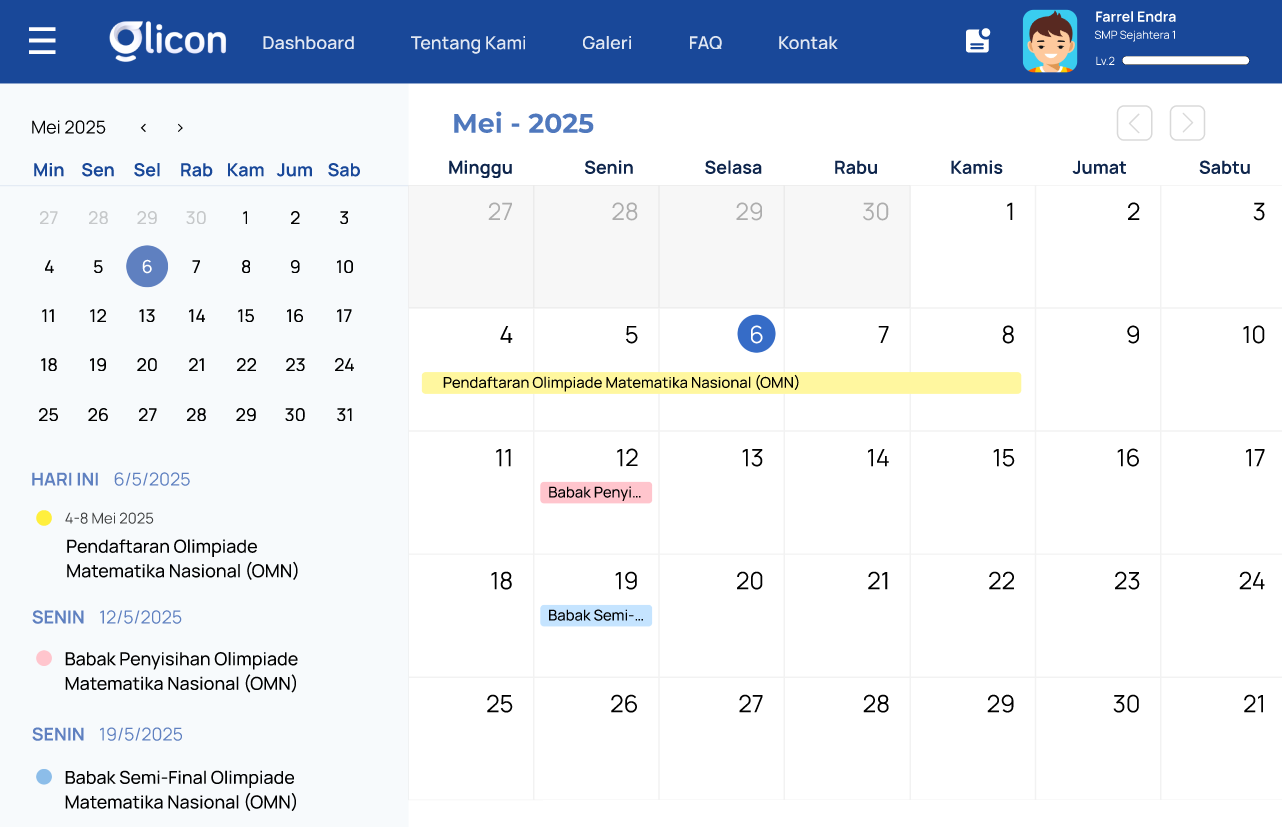This screenshot has width=1282, height=827.
Task: Open the notifications card icon
Action: pyautogui.click(x=977, y=41)
